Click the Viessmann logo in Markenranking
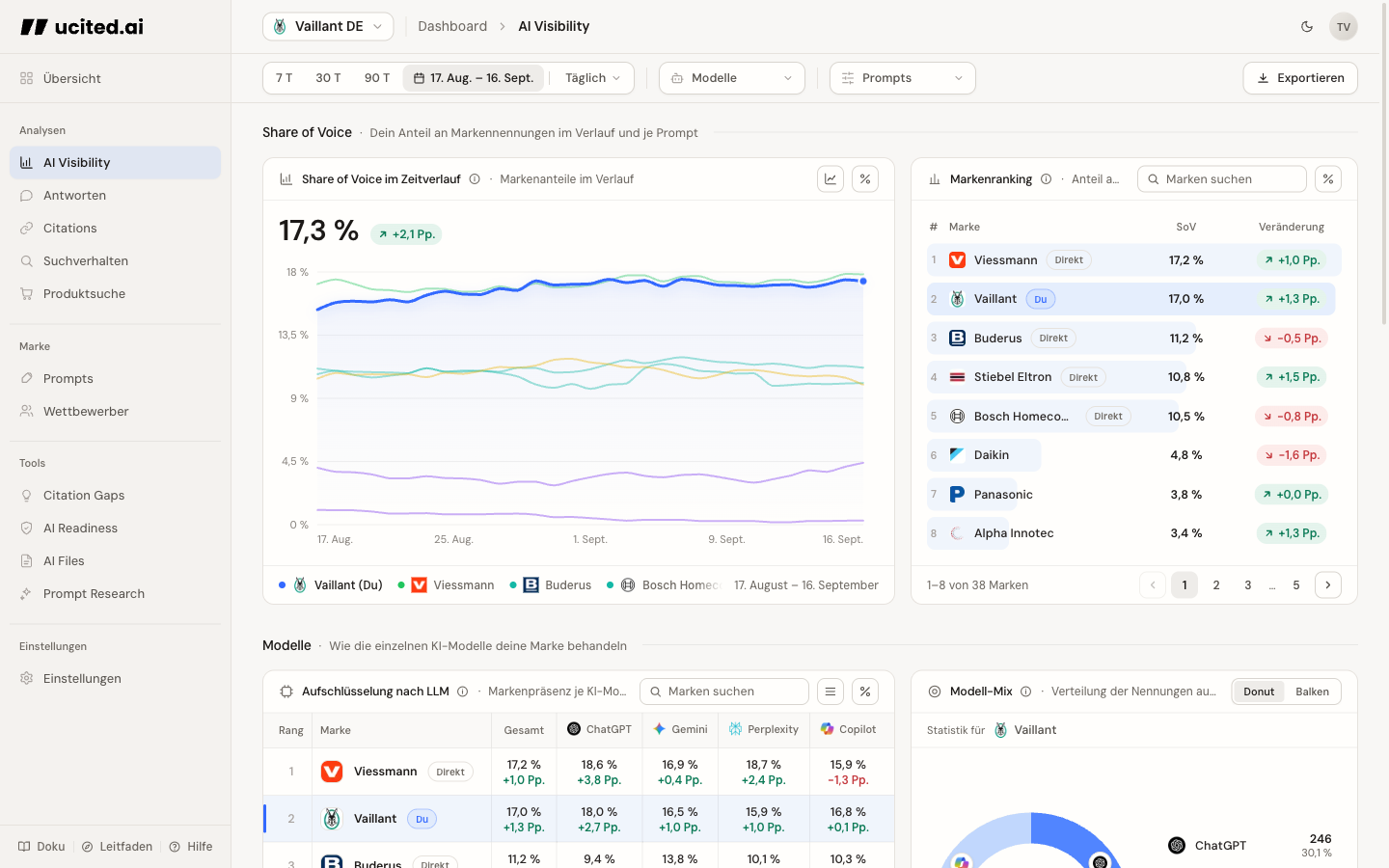Image resolution: width=1389 pixels, height=868 pixels. [x=958, y=260]
